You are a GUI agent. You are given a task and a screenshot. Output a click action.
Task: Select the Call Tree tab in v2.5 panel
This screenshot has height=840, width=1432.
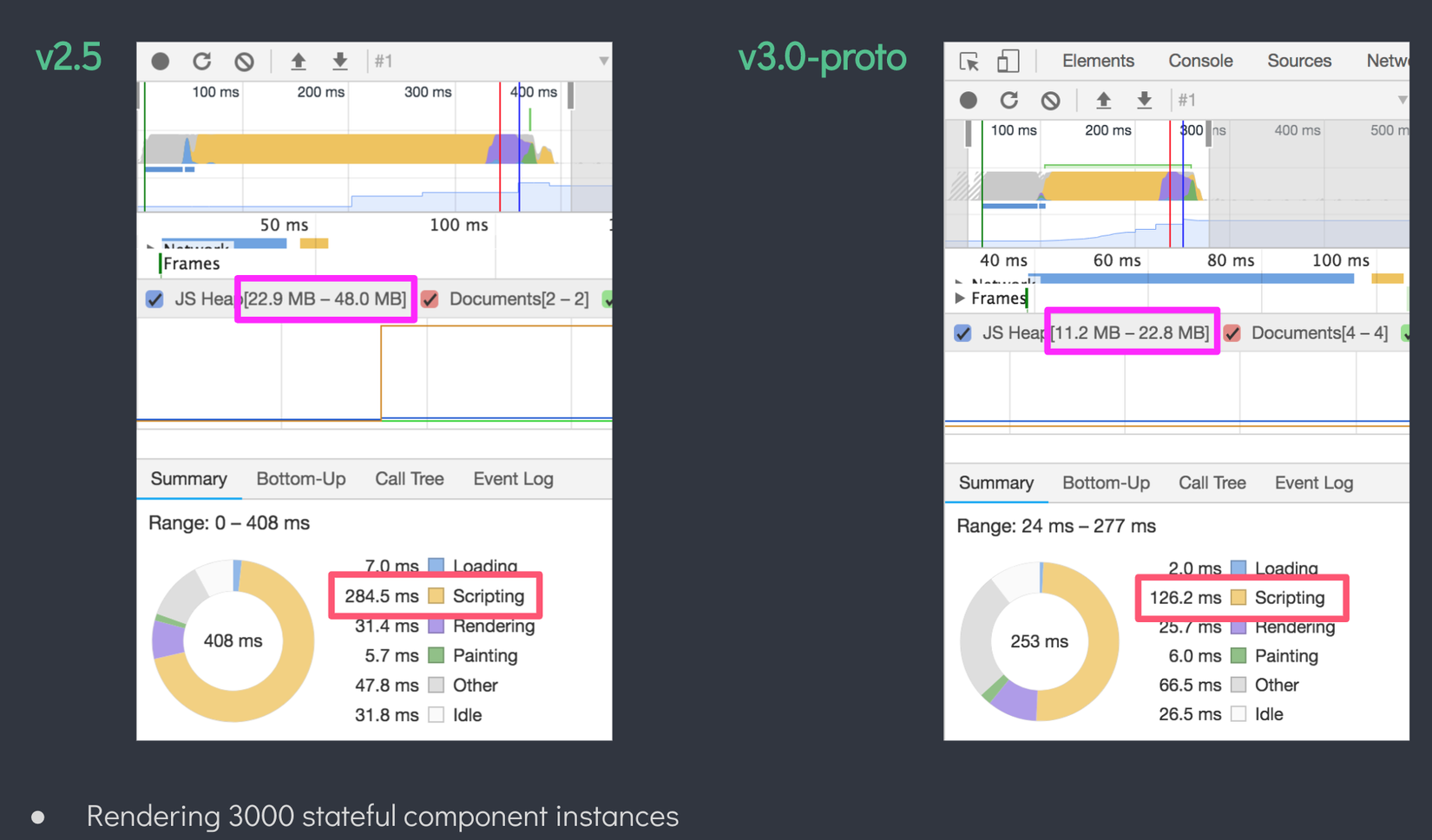click(x=409, y=479)
